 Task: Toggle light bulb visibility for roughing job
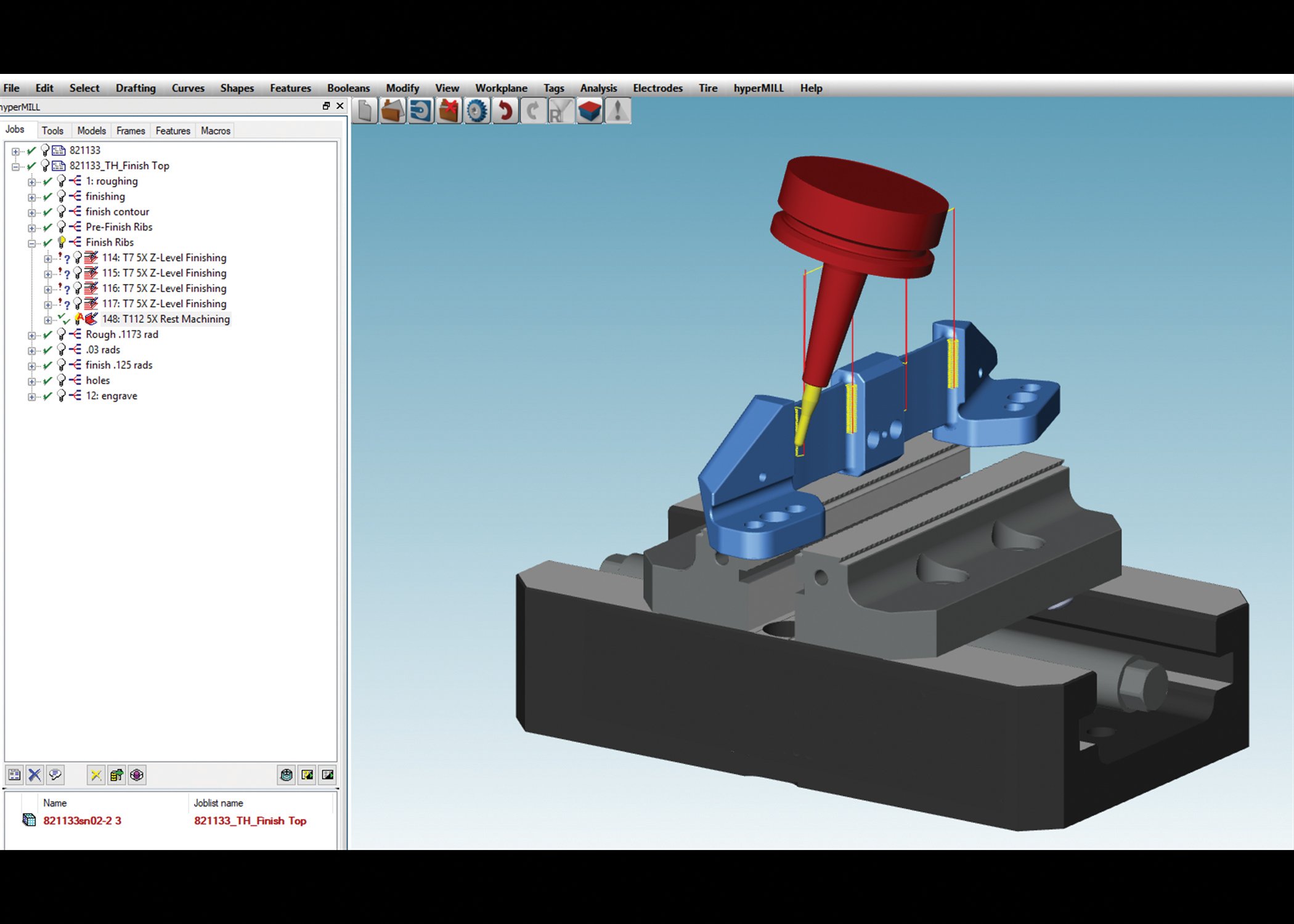62,181
